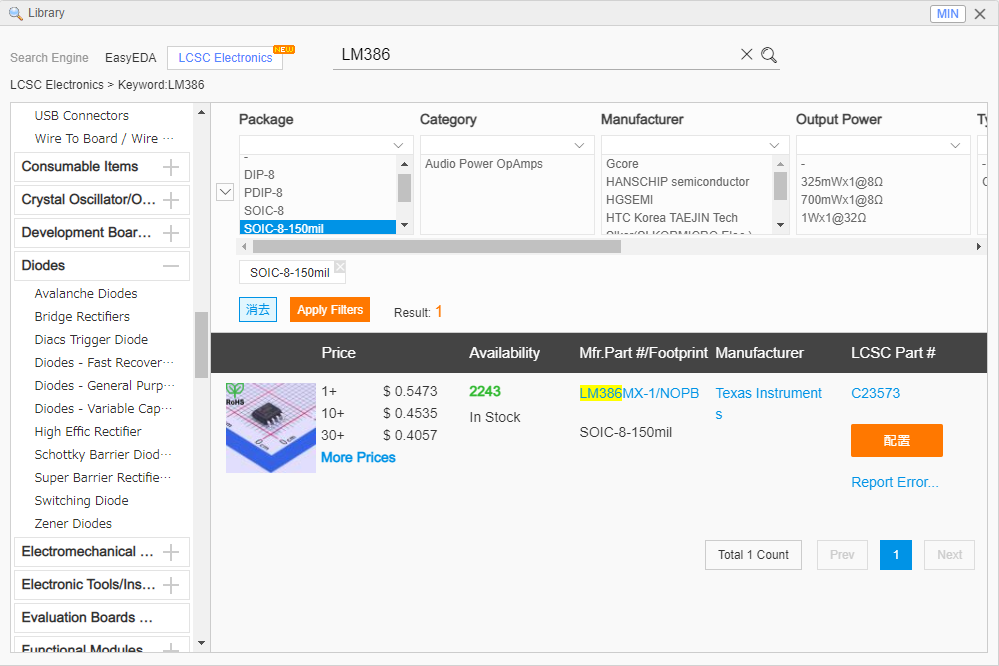
Task: Switch to the EasyEDA search engine
Action: [x=131, y=58]
